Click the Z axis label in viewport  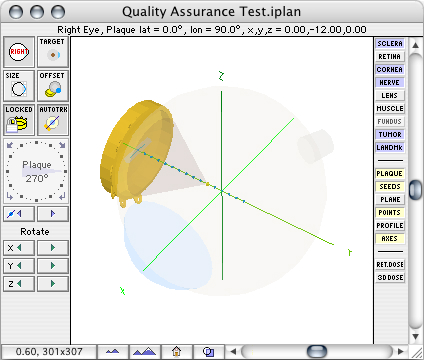221,76
